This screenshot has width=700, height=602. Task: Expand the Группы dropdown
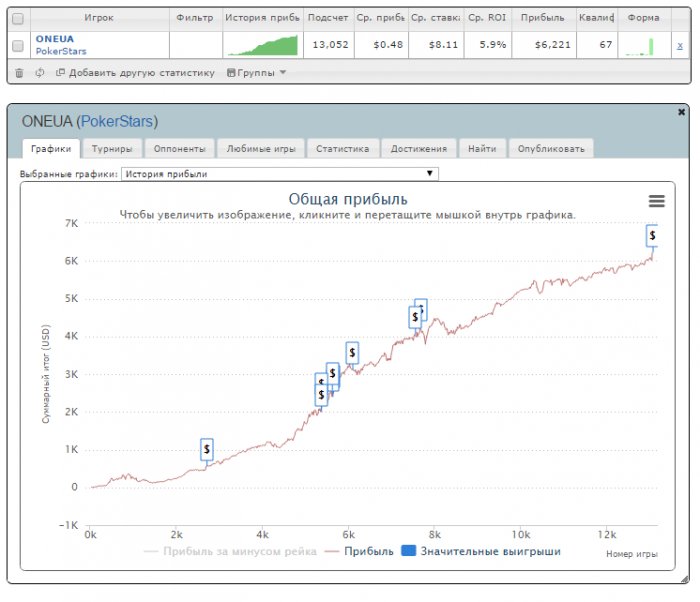coord(256,72)
